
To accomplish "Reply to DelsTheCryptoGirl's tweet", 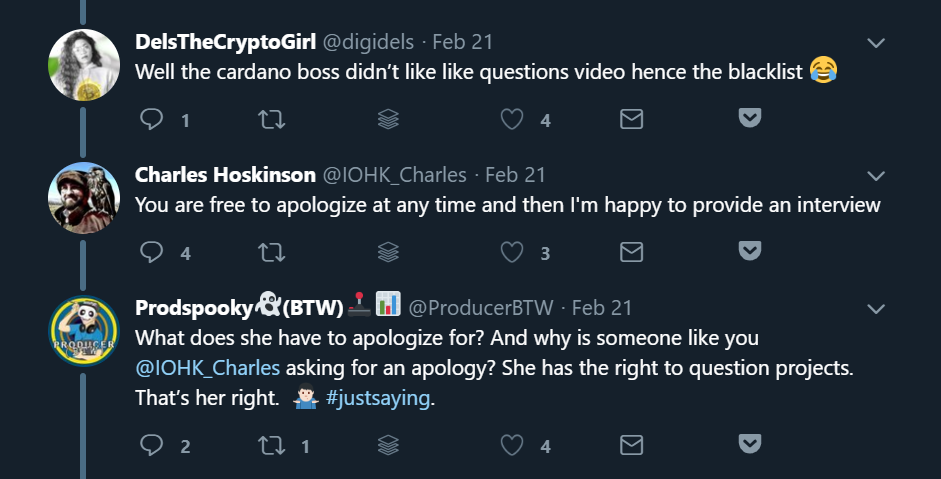I will tap(152, 120).
